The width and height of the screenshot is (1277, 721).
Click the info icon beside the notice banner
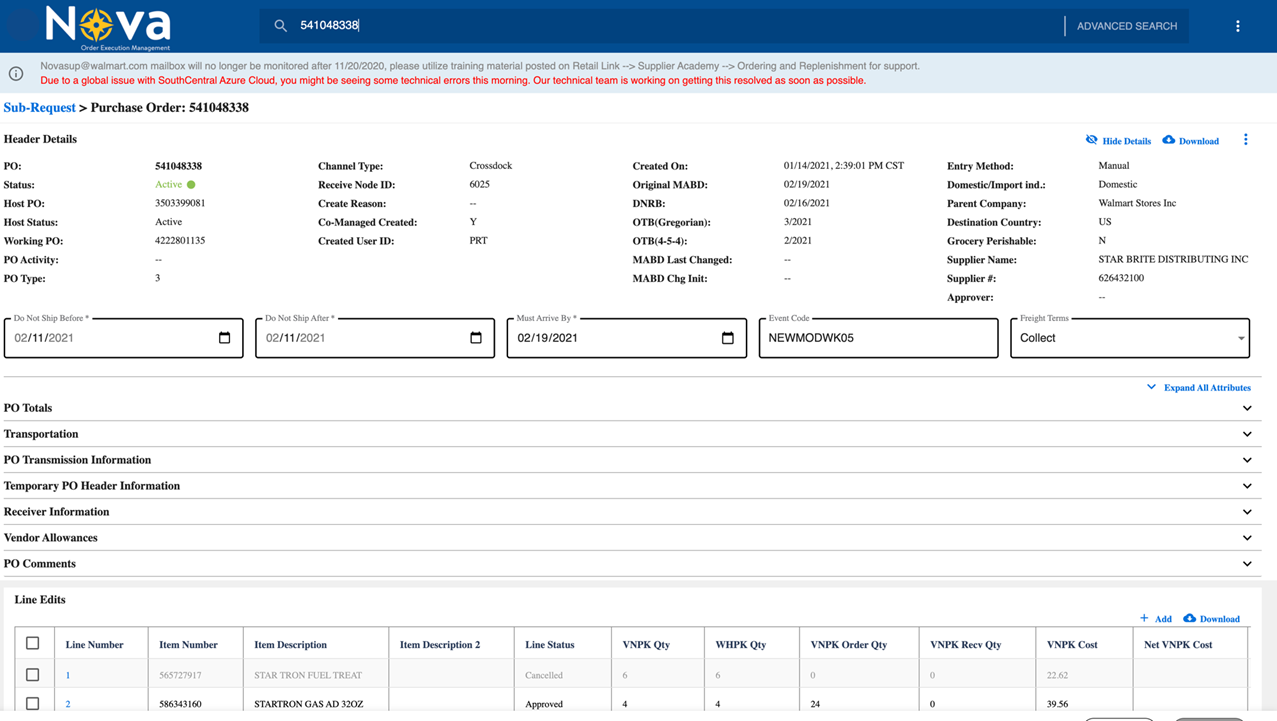16,73
